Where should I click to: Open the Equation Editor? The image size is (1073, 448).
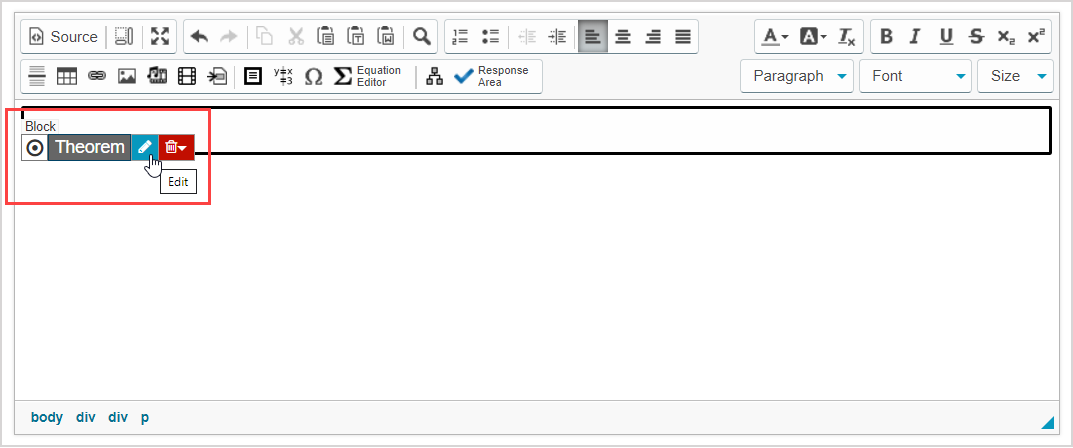click(367, 76)
